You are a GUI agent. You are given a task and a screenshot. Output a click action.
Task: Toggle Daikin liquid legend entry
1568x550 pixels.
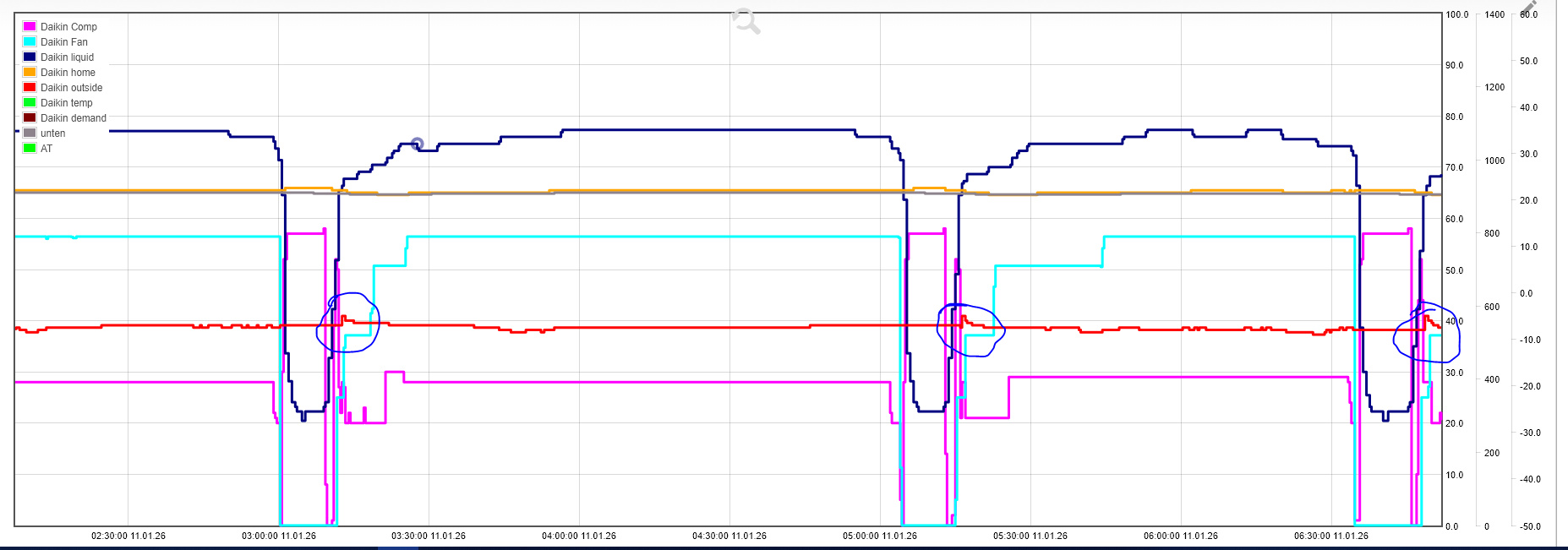coord(67,57)
